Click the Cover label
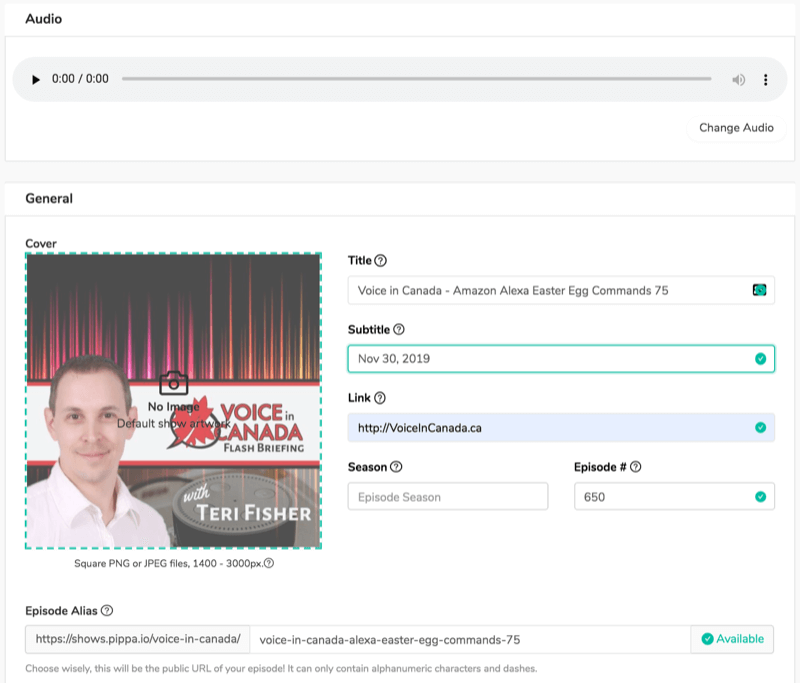This screenshot has height=683, width=800. [x=41, y=244]
